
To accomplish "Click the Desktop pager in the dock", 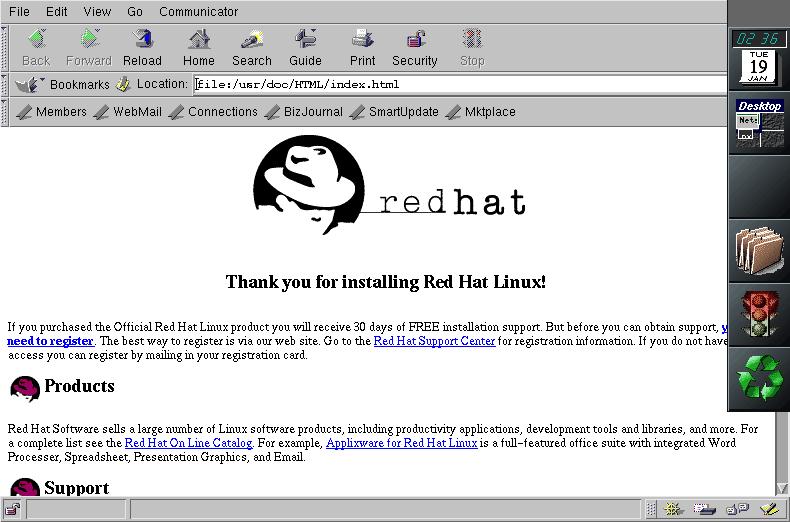I will click(x=759, y=124).
